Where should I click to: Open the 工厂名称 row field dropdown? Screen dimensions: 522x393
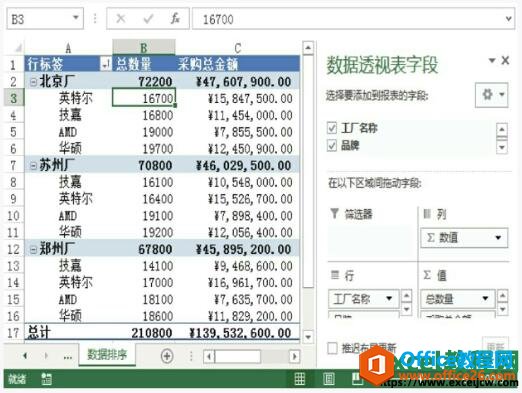(x=389, y=298)
